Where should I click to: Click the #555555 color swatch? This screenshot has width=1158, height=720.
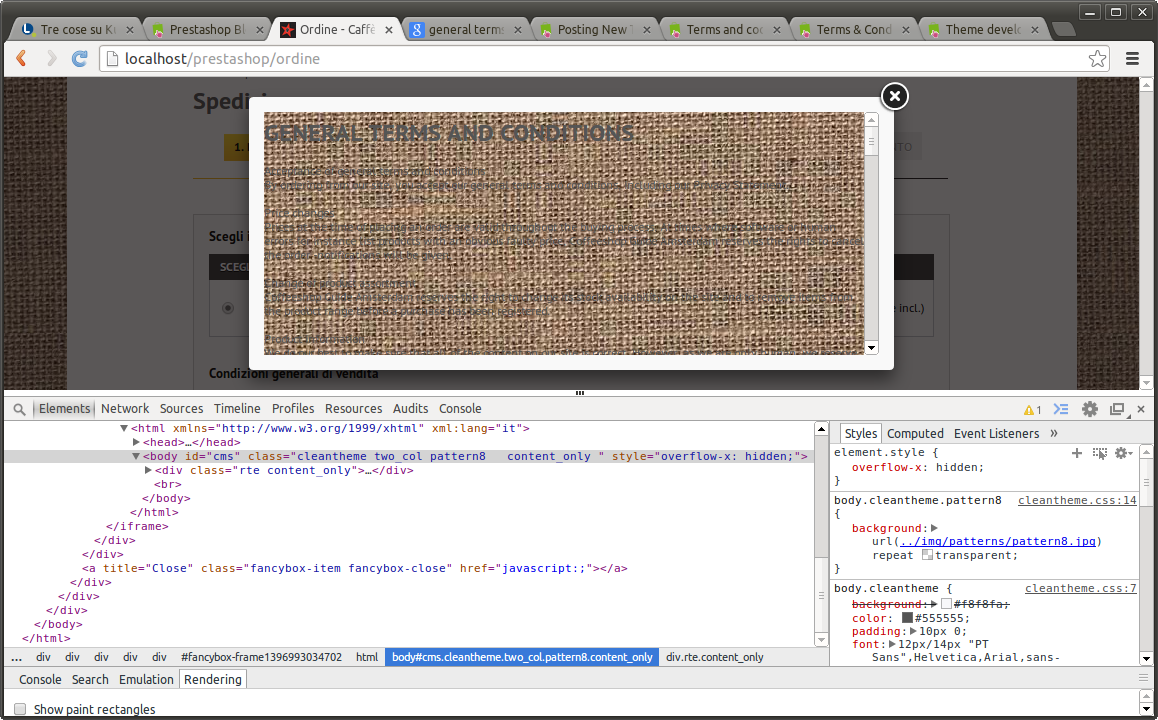[x=907, y=617]
